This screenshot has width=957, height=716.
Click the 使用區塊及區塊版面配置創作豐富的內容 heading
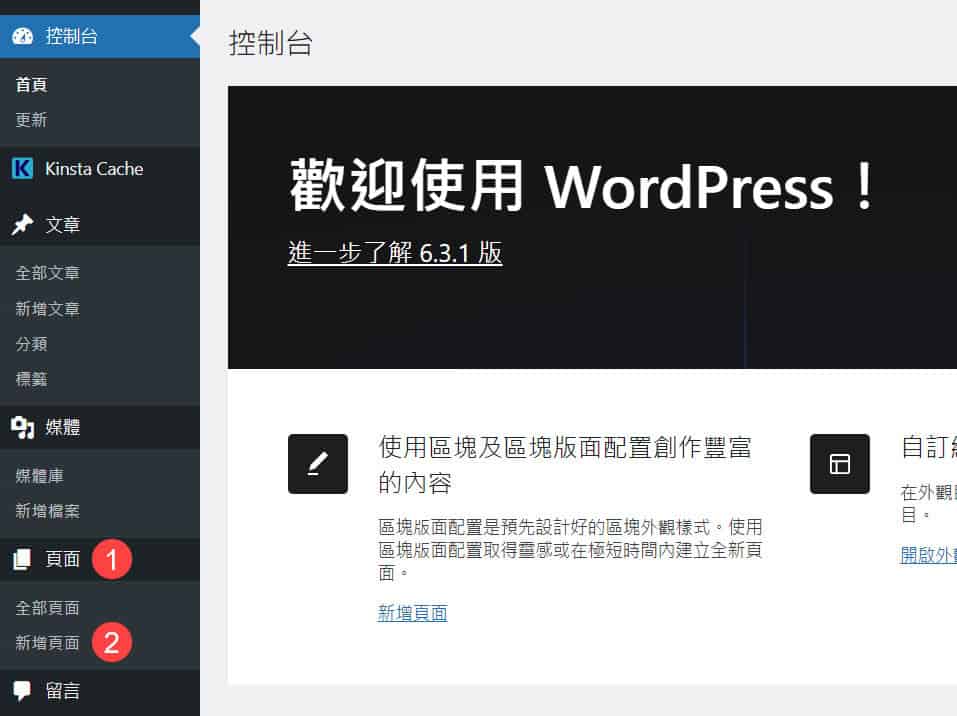click(x=565, y=465)
